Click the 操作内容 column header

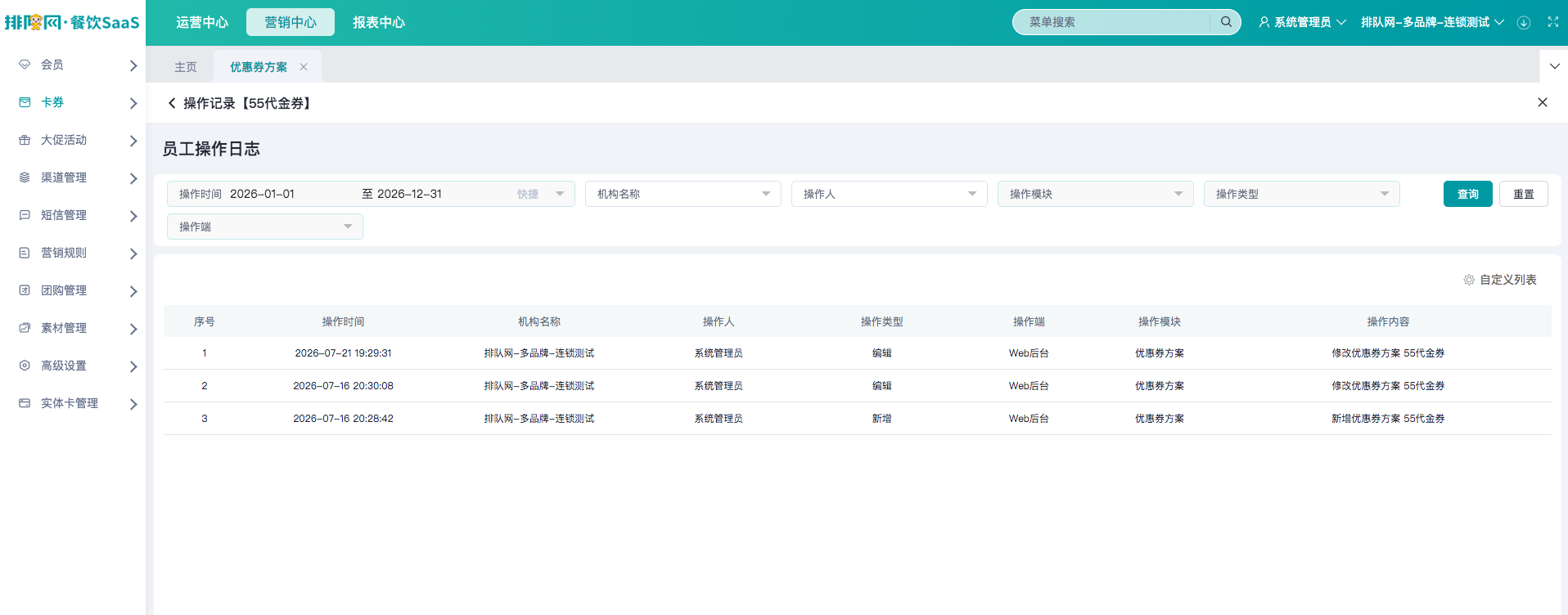tap(1388, 321)
